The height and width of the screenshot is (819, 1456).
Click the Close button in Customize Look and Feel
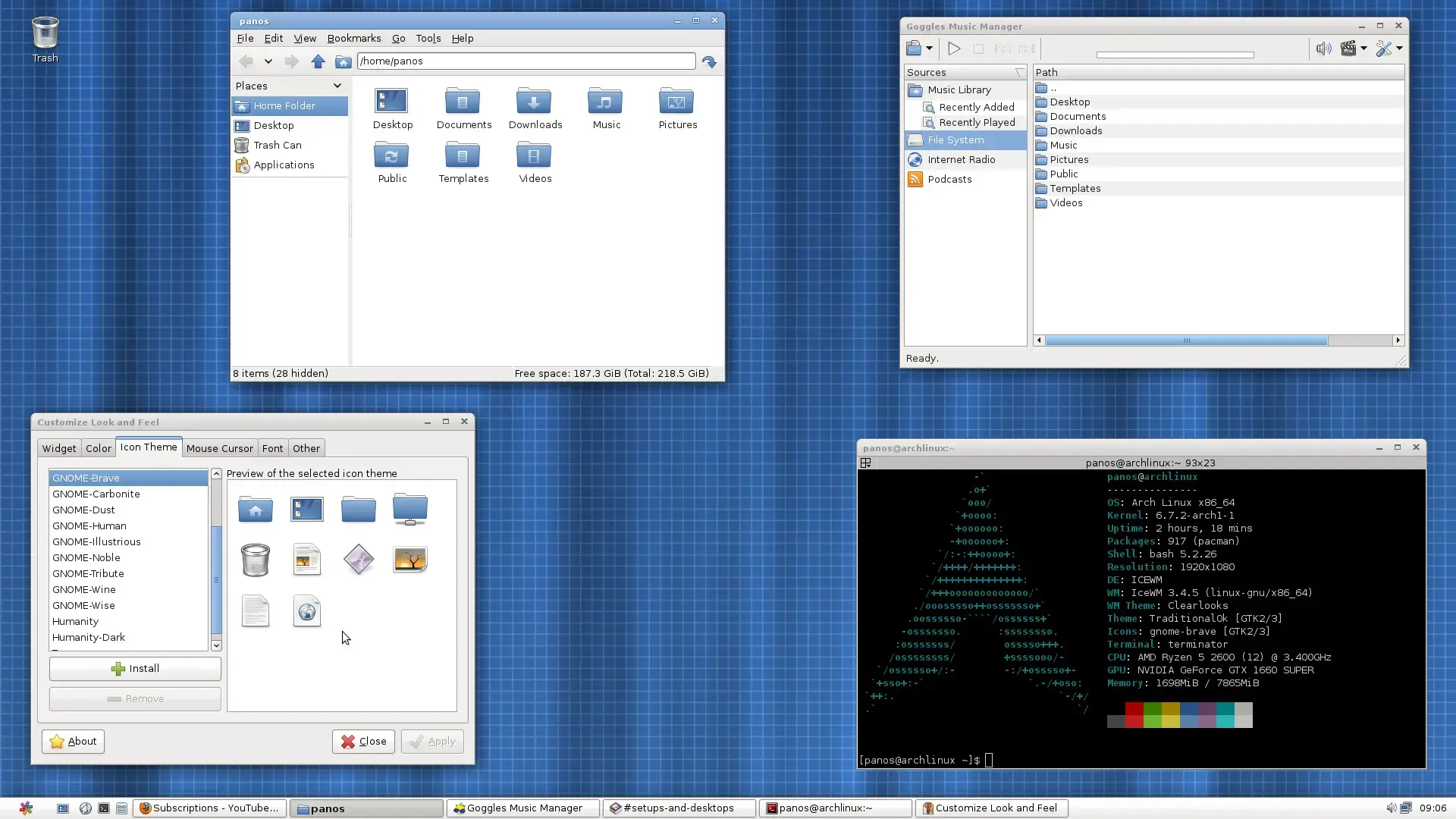[363, 741]
